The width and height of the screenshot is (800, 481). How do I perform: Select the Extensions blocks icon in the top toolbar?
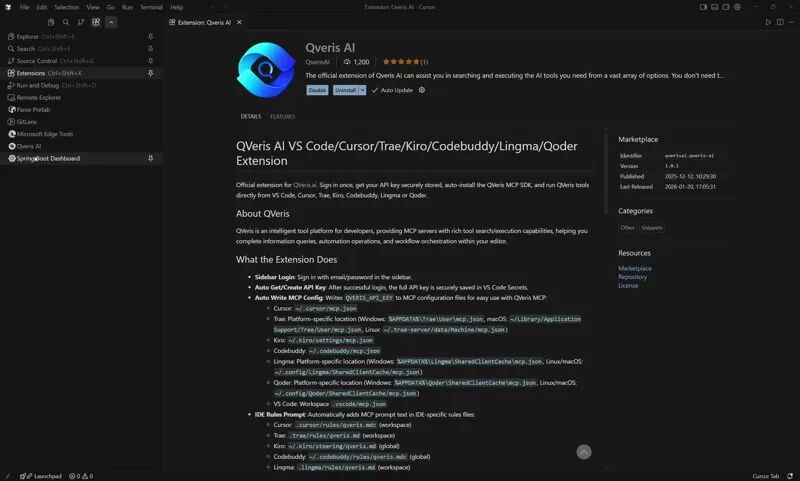click(96, 22)
